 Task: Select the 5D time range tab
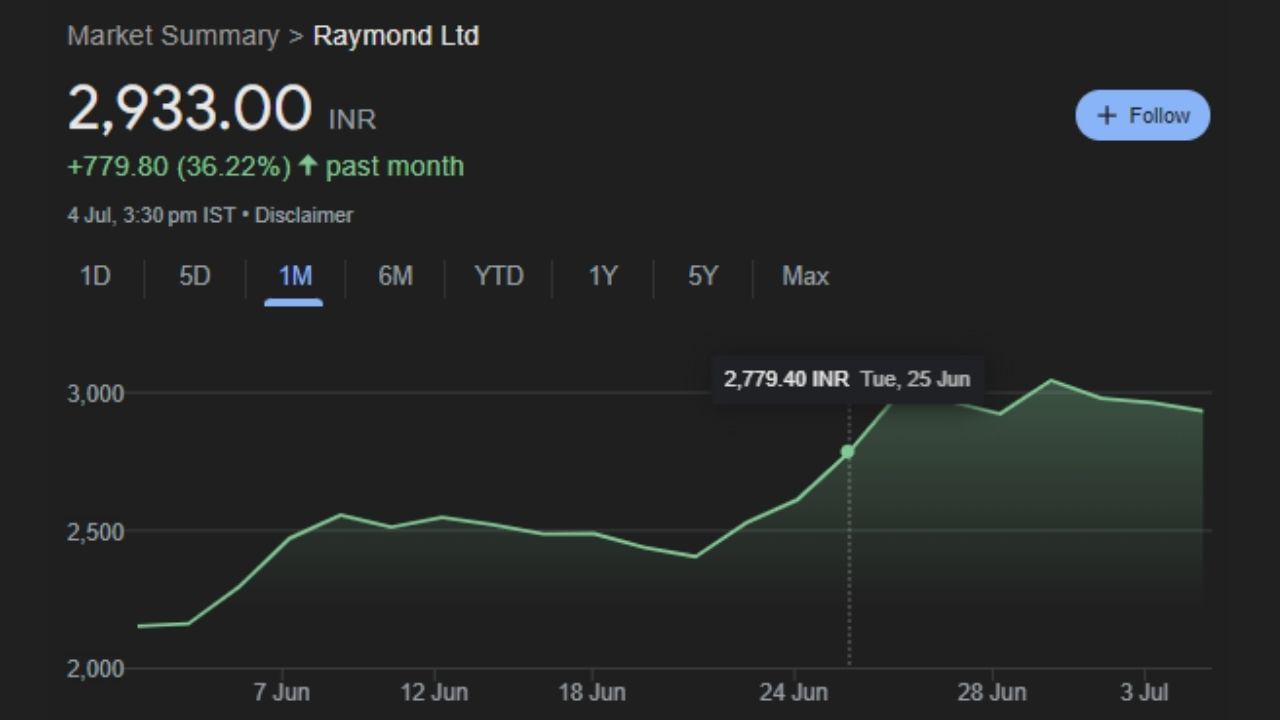pos(195,276)
